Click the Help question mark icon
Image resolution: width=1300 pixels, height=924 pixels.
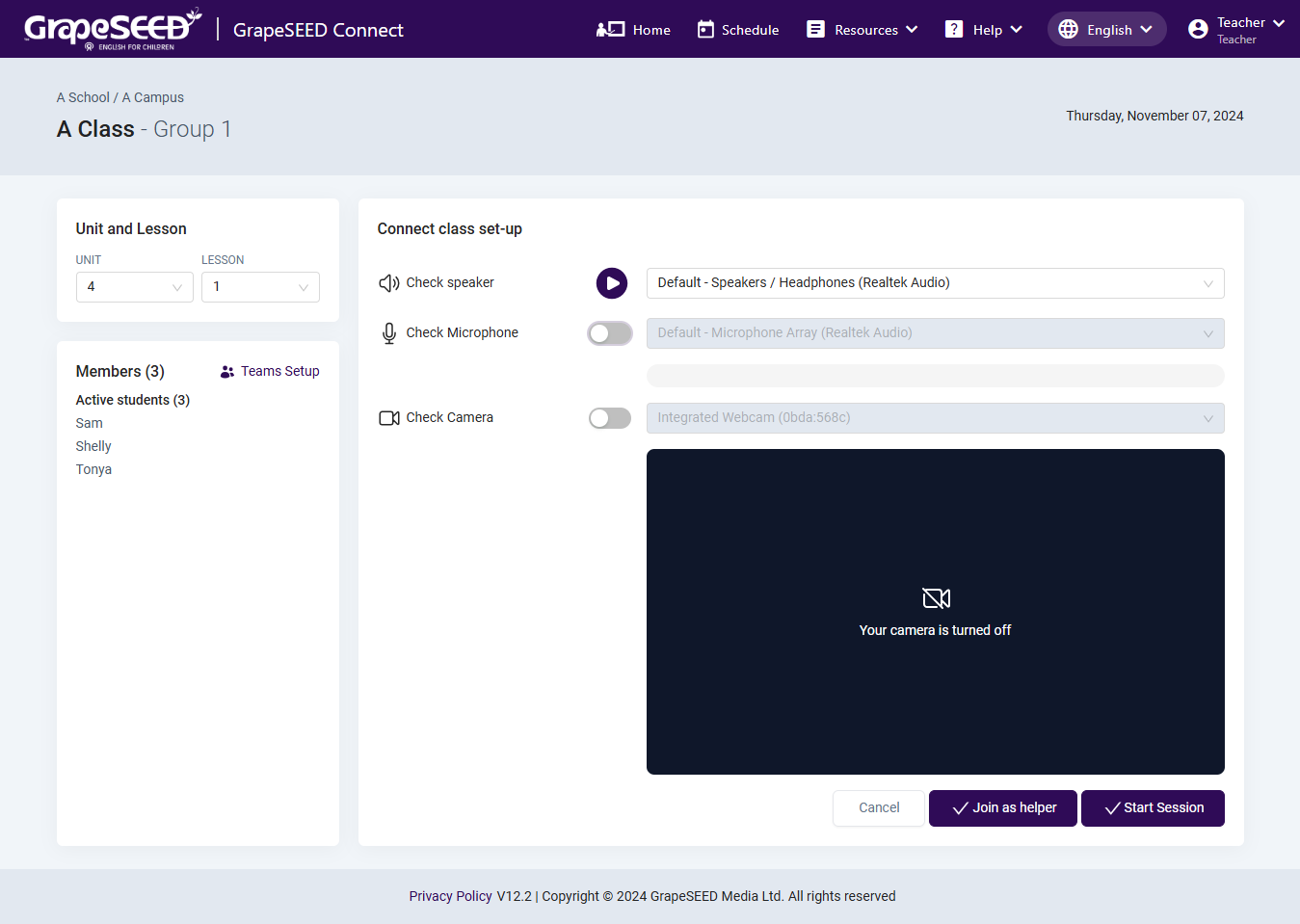954,30
